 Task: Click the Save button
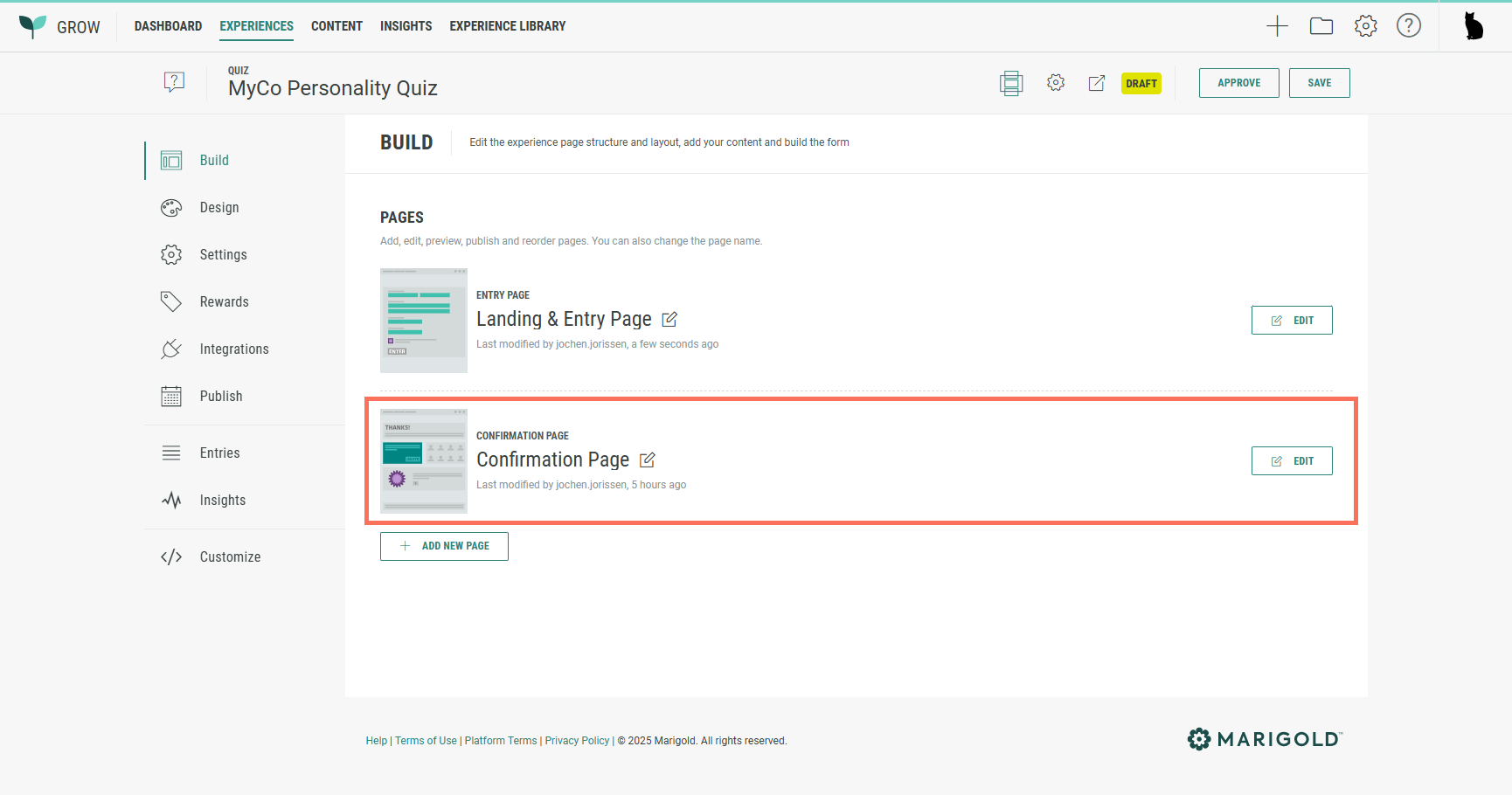[1319, 83]
